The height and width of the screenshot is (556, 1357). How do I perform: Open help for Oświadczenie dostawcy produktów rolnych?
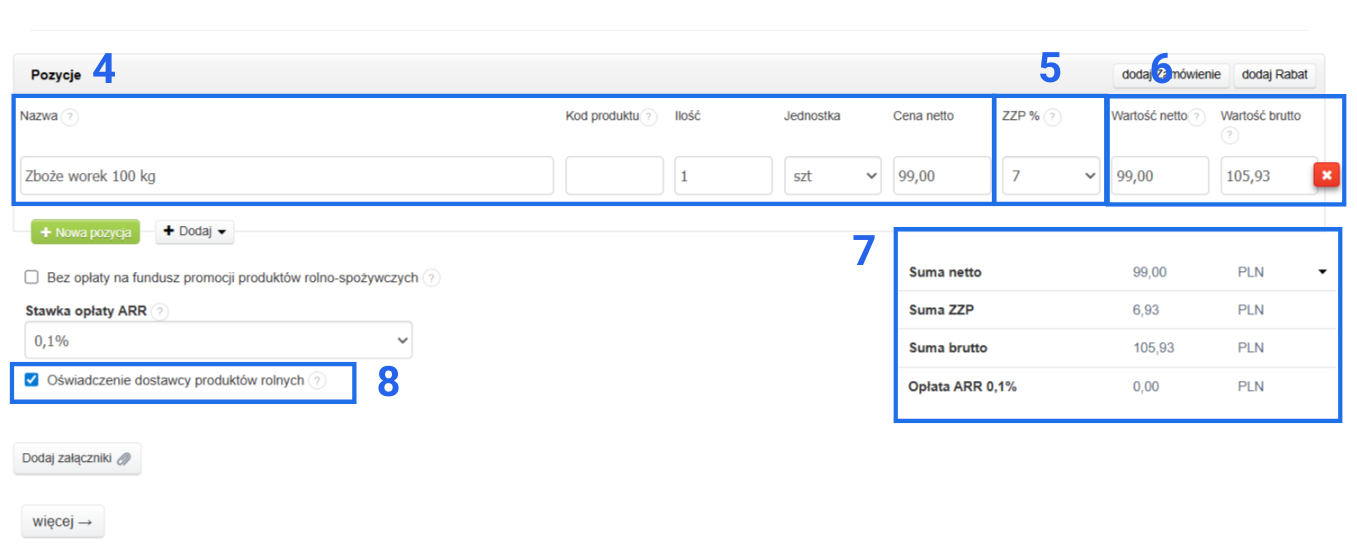click(x=317, y=381)
